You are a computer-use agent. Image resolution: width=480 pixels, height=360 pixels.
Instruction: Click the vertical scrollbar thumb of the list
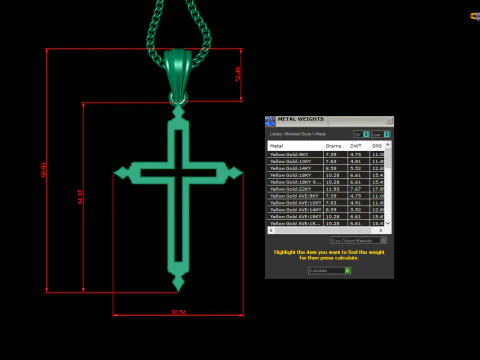click(388, 158)
